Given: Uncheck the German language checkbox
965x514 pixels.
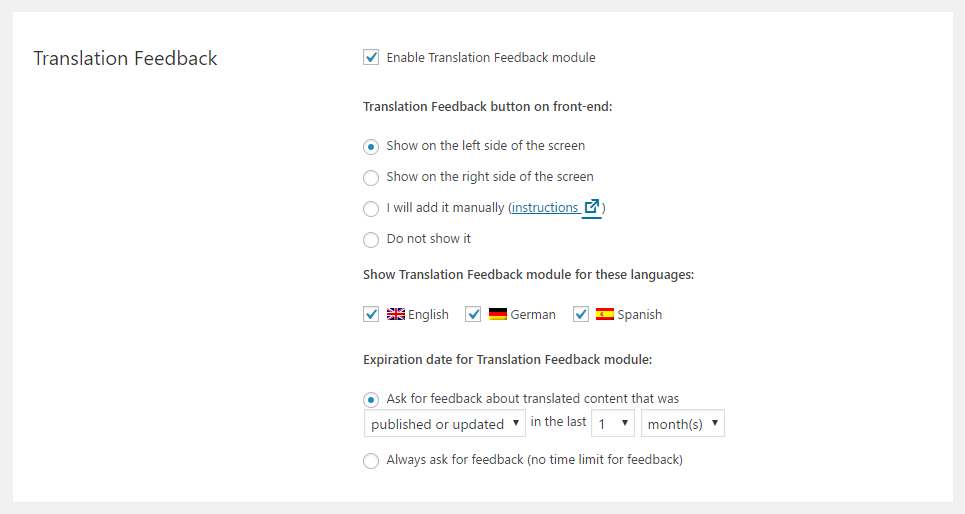Looking at the screenshot, I should tap(473, 315).
